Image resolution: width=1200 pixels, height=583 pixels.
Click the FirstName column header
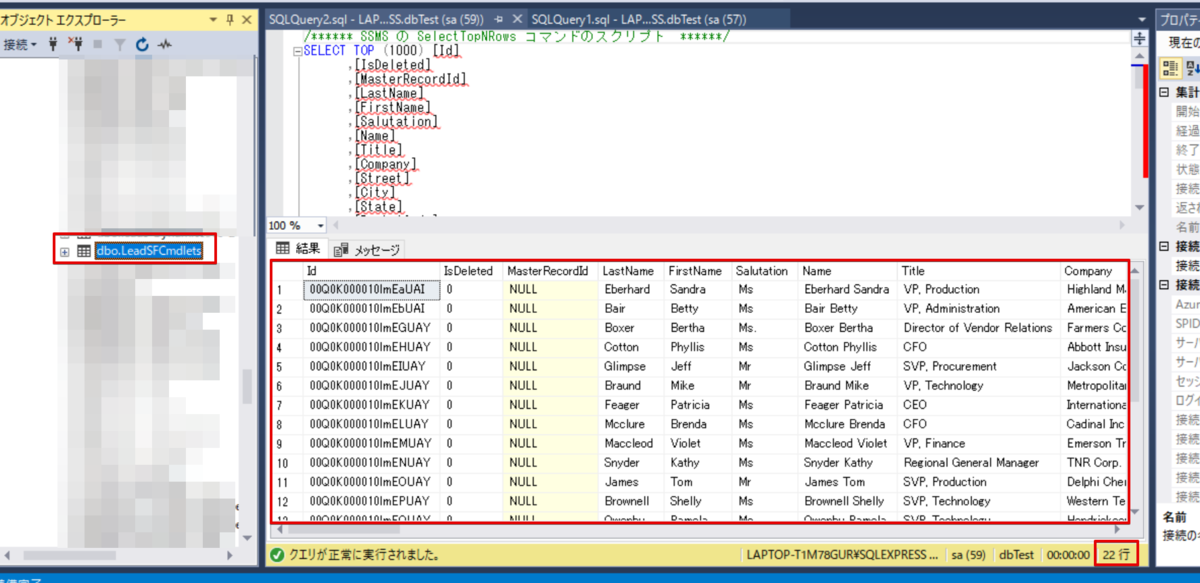pyautogui.click(x=698, y=271)
